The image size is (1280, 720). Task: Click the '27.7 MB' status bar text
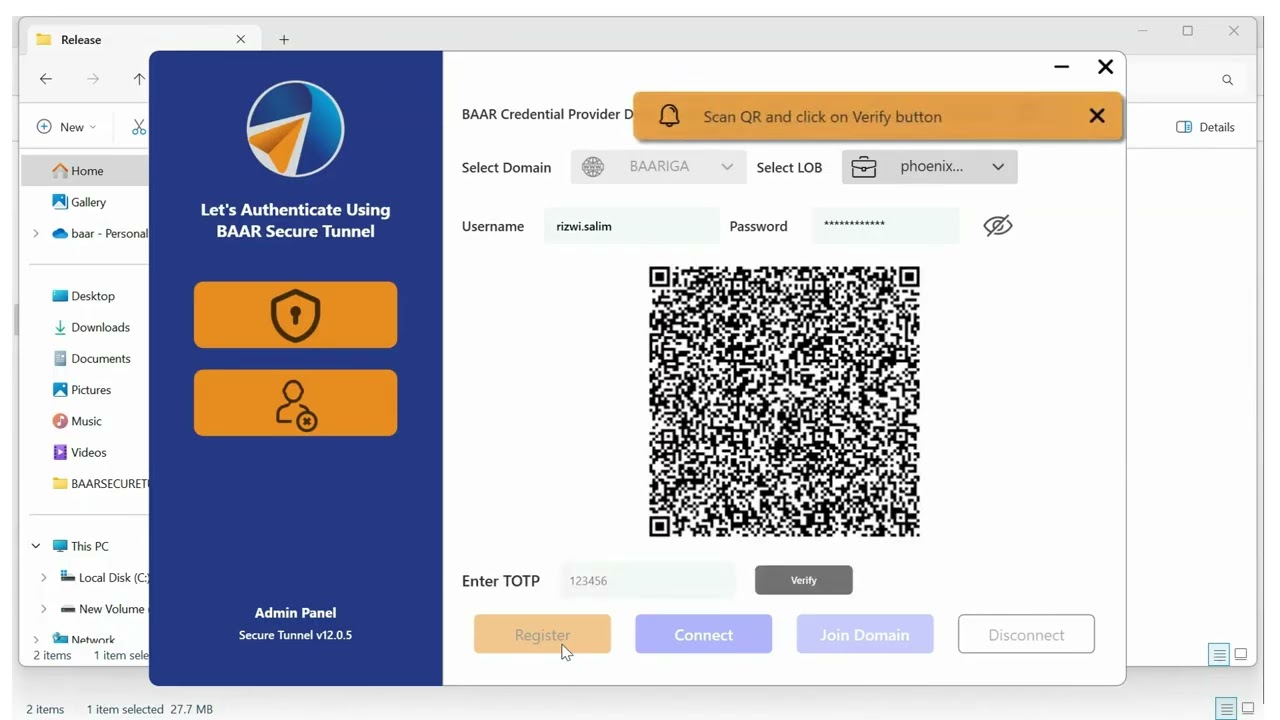[189, 709]
